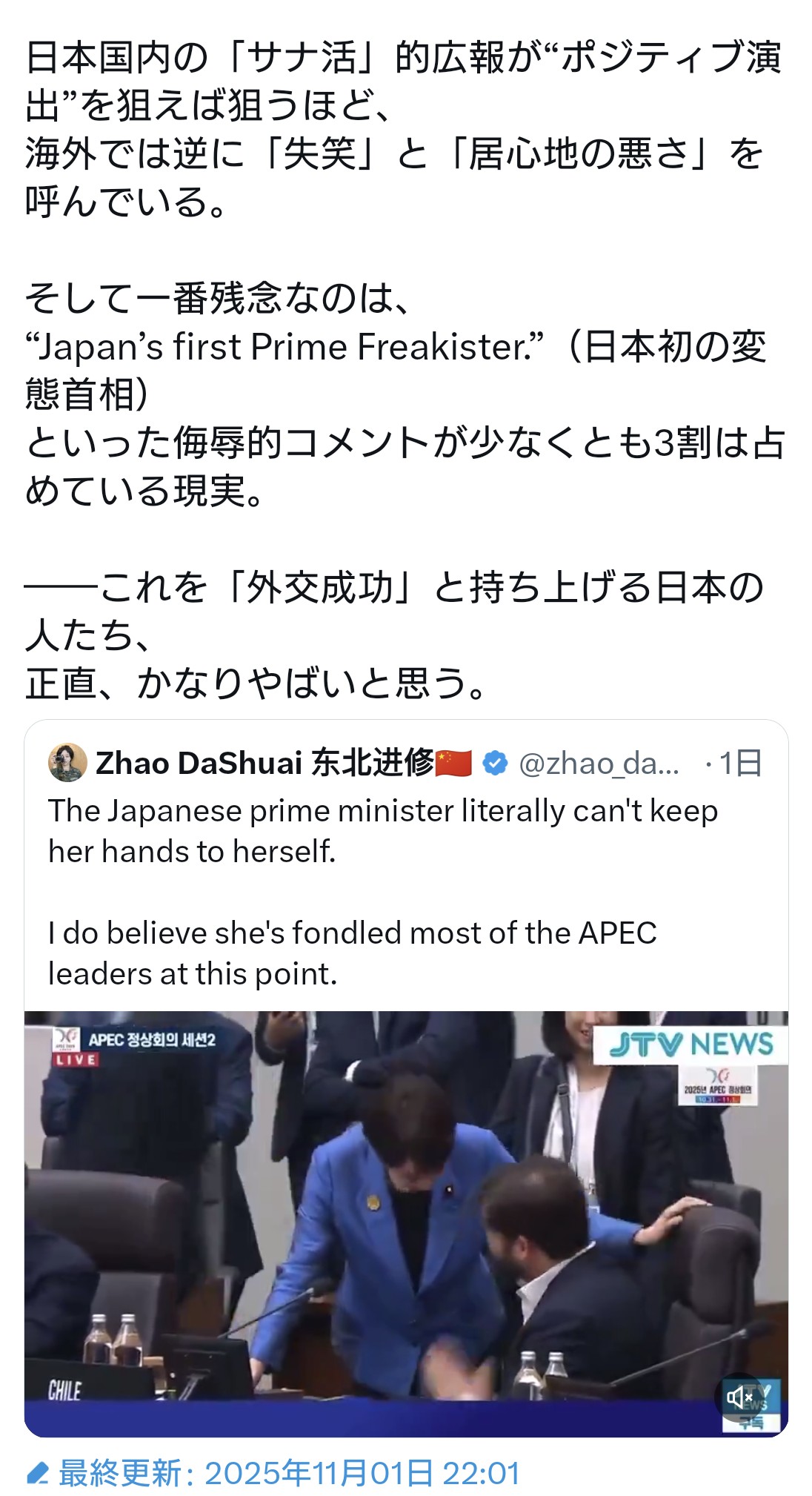This screenshot has height=1496, width=812.
Task: Select the main post line starting 日本国内の
Action: (404, 58)
